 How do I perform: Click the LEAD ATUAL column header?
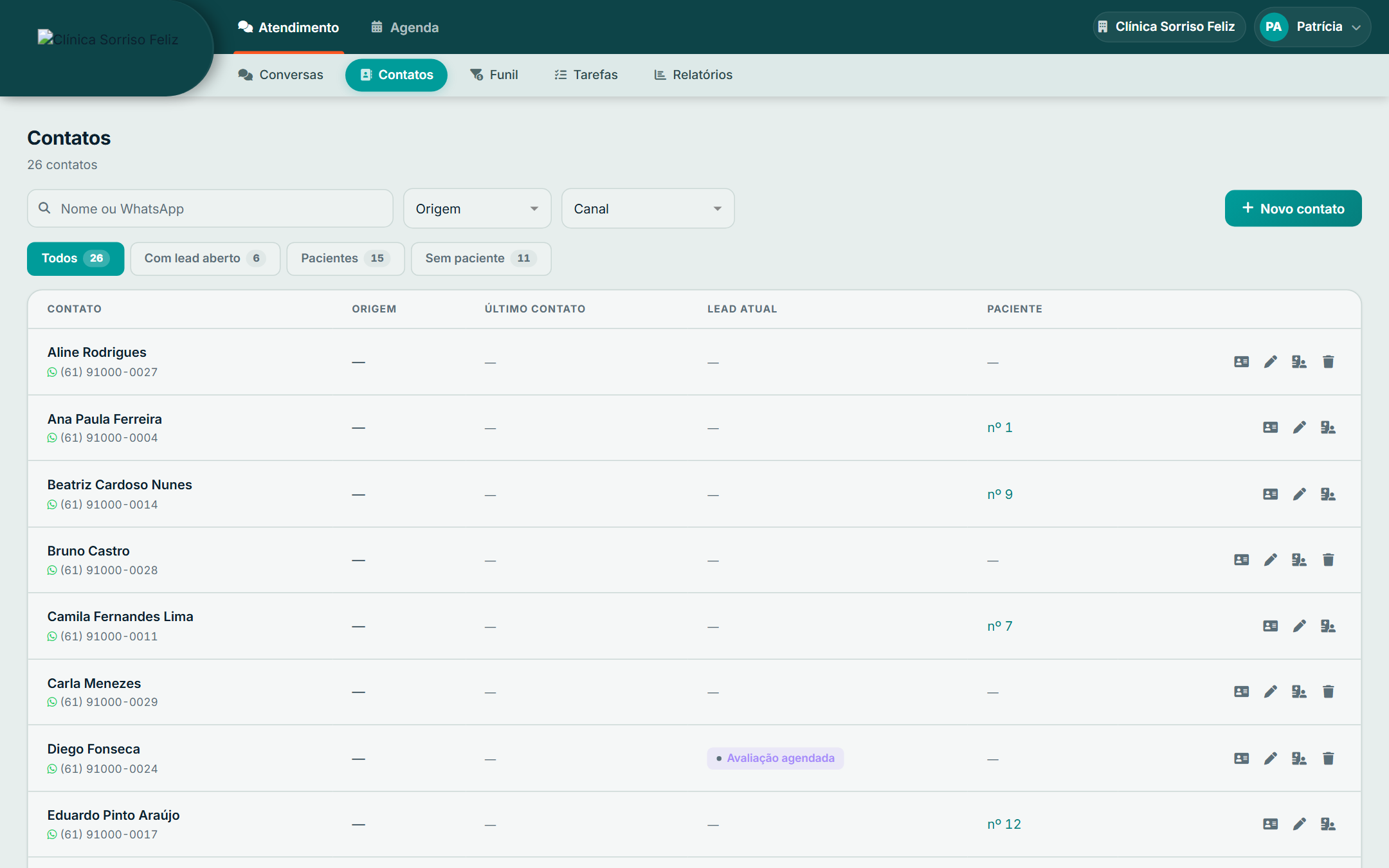pyautogui.click(x=742, y=309)
